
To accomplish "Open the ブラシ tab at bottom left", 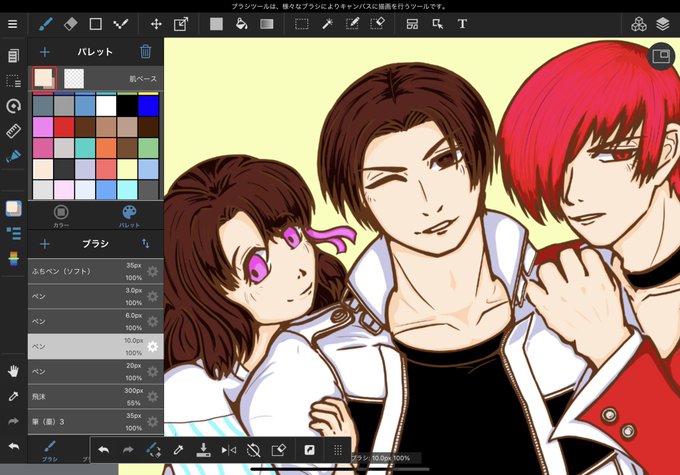I will 49,451.
